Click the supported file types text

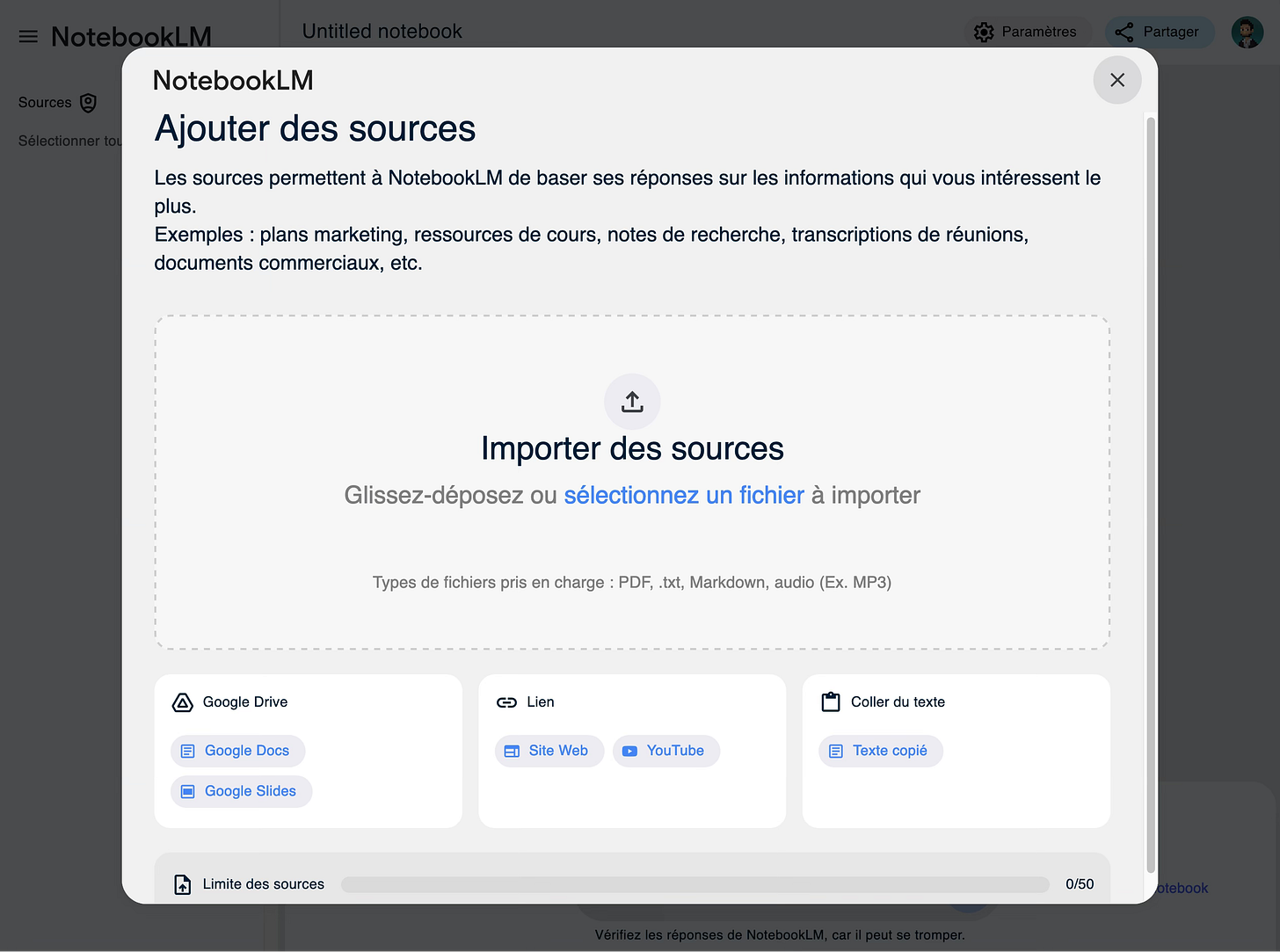[x=632, y=582]
